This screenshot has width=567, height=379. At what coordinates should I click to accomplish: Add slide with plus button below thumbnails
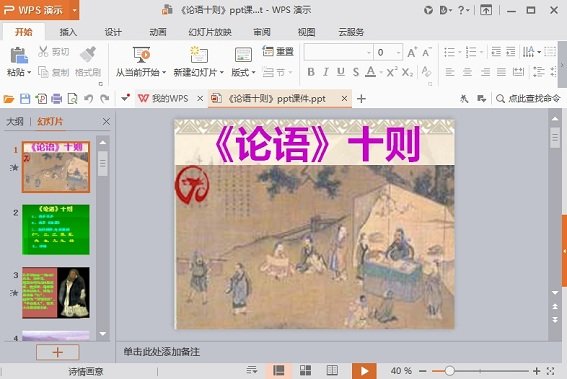[x=57, y=352]
